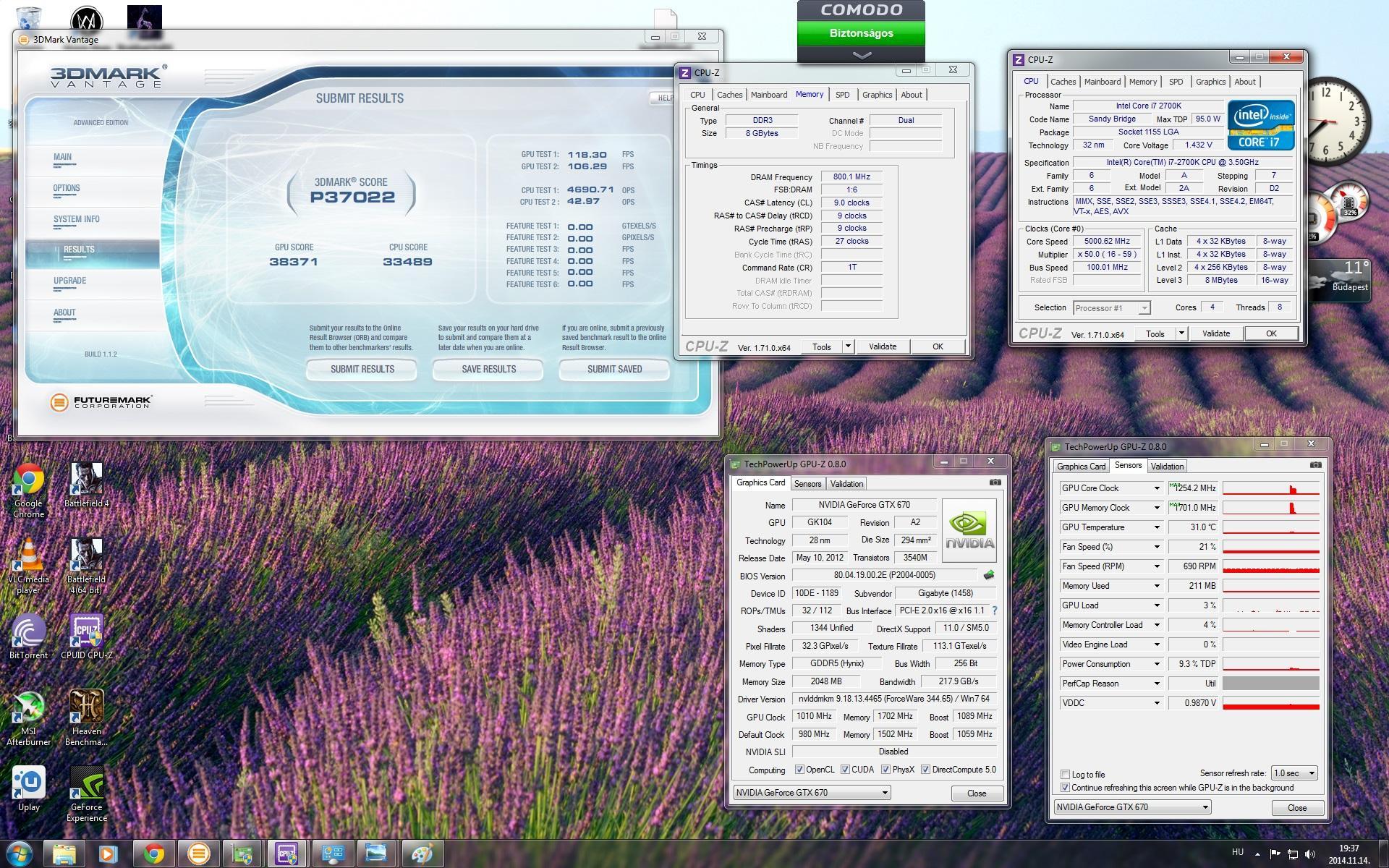Click the Bus Interface question mark icon

(995, 610)
